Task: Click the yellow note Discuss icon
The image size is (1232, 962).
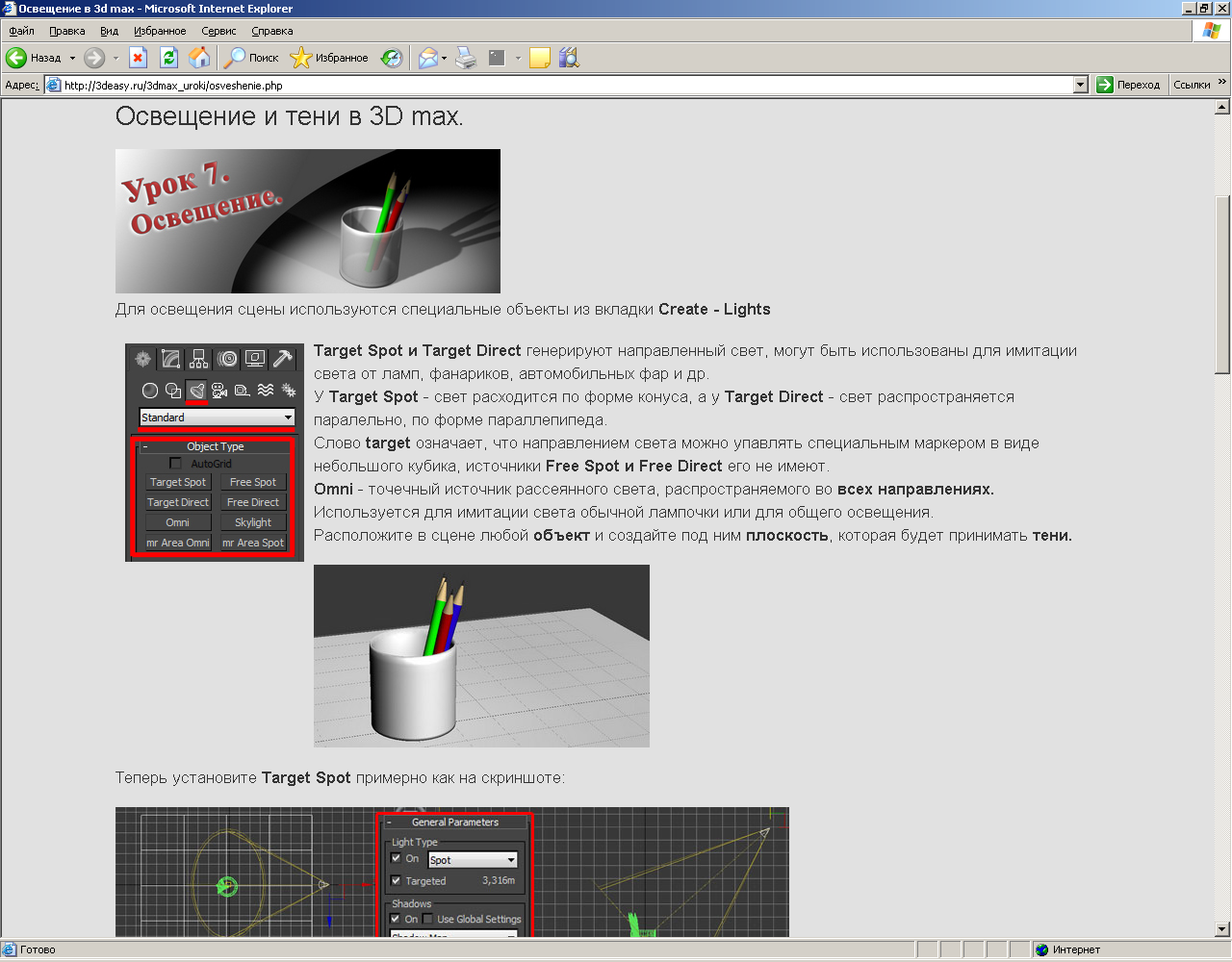Action: pos(540,58)
